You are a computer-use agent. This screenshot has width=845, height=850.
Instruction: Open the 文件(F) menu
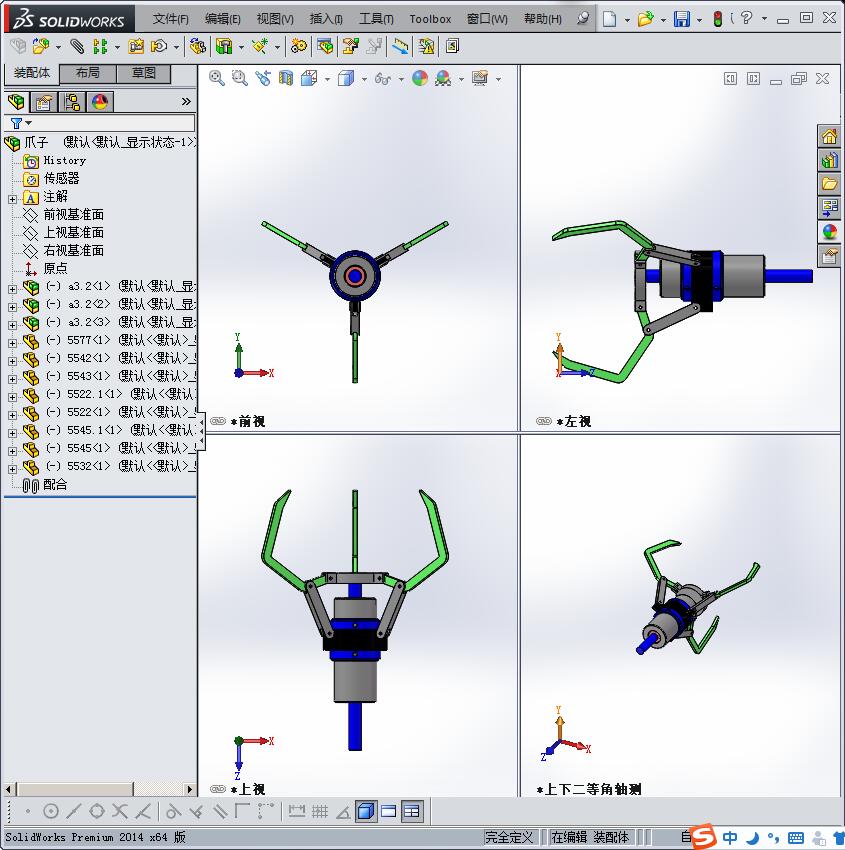(x=170, y=19)
